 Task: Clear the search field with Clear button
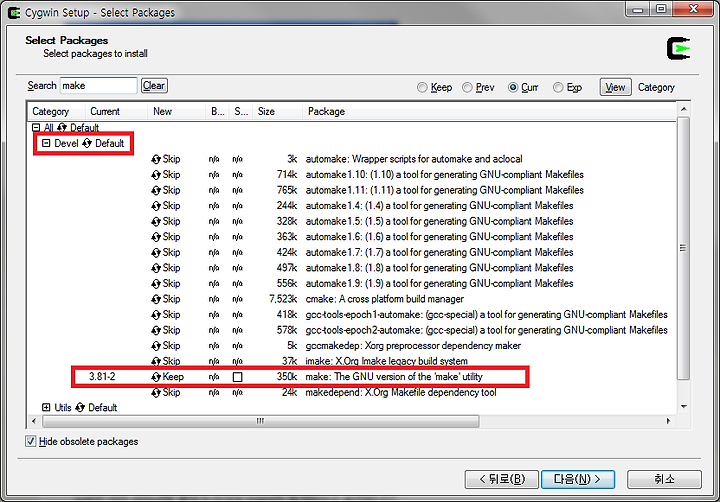[x=154, y=85]
